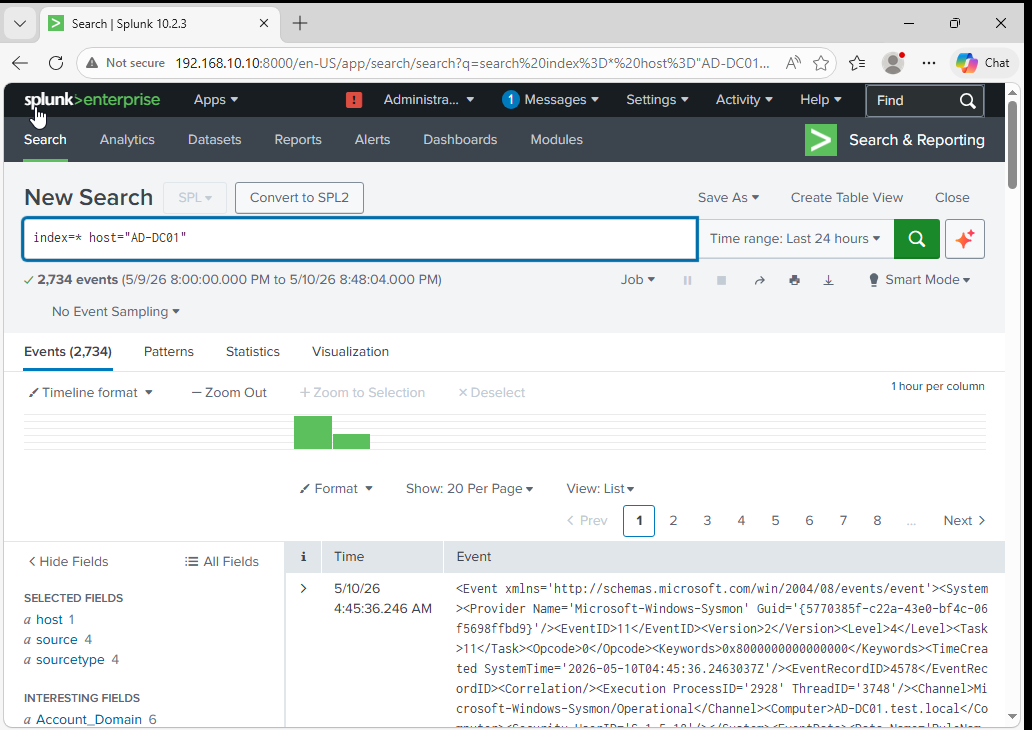Screen dimensions: 1032x730
Task: Open the Save As dropdown
Action: coord(728,198)
